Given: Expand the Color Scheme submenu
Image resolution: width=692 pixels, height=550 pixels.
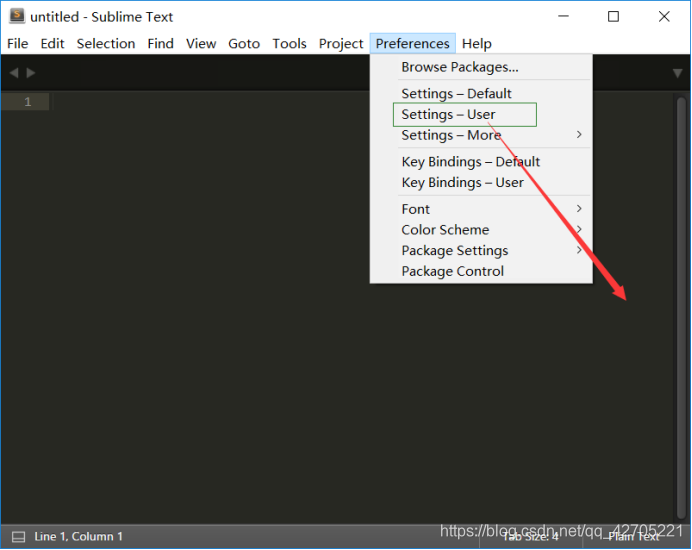Looking at the screenshot, I should coord(481,230).
